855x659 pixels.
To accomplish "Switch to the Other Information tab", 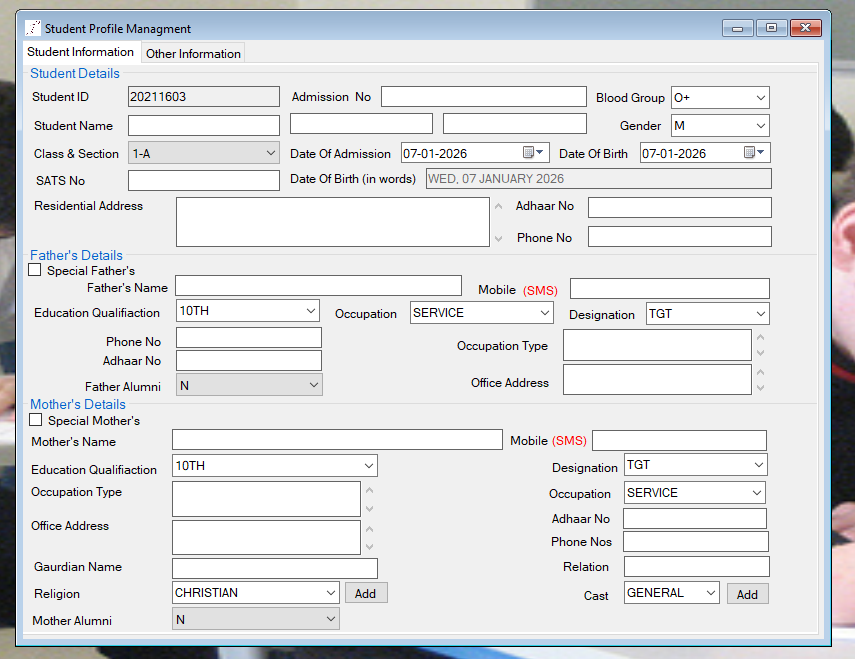I will tap(192, 52).
